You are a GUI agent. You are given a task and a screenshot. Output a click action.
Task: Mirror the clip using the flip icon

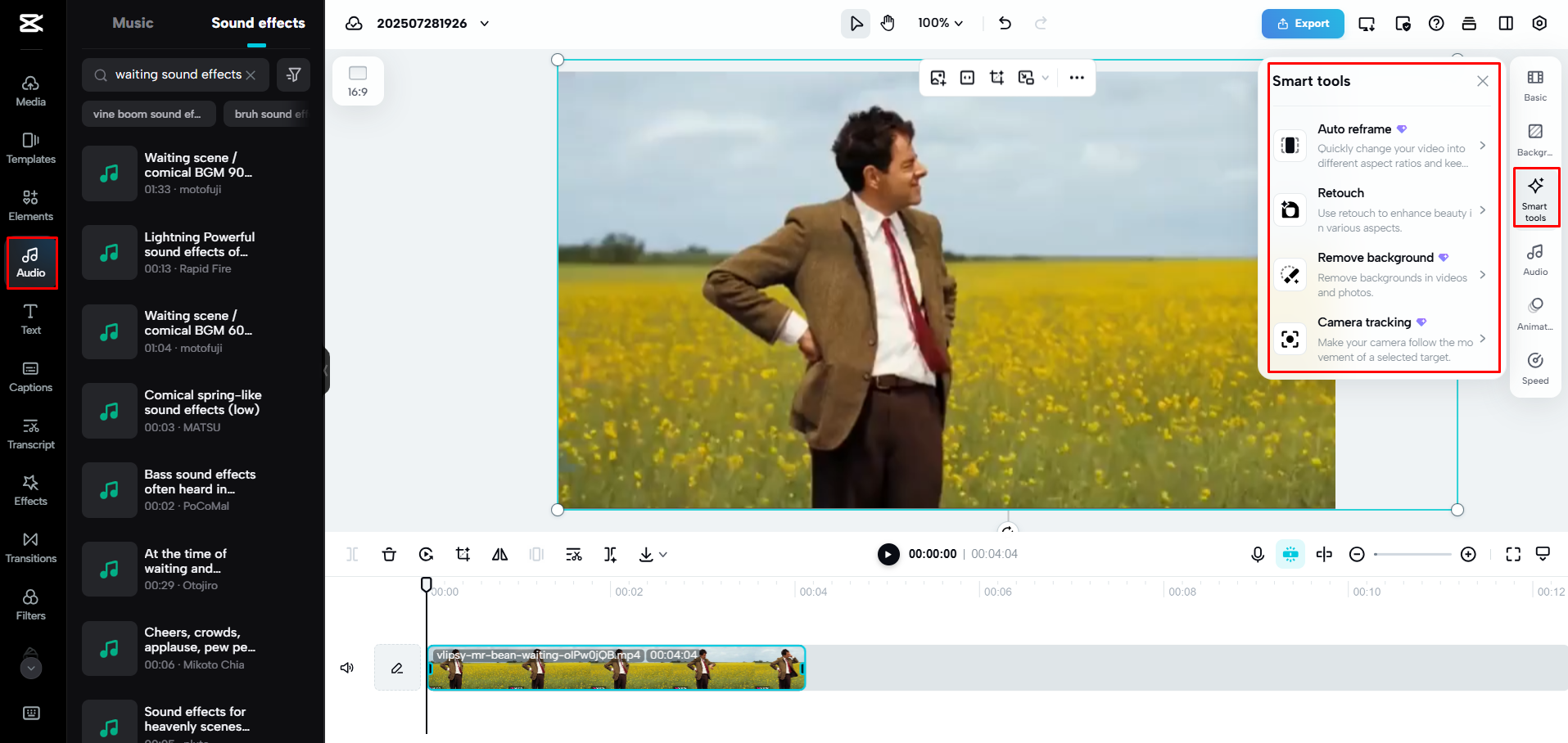(499, 554)
